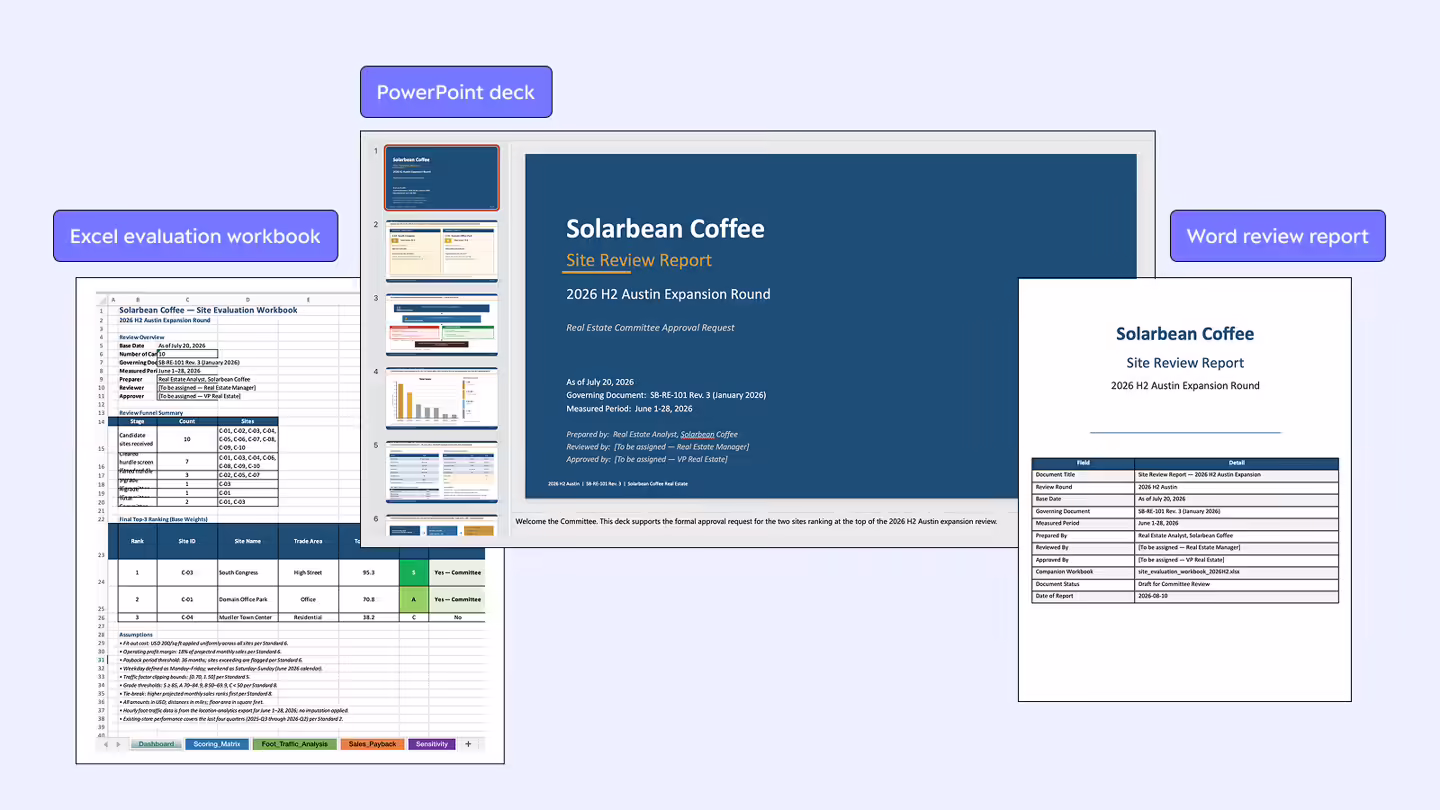Go to the Sensitivity sheet tab
The height and width of the screenshot is (810, 1440).
[x=432, y=744]
